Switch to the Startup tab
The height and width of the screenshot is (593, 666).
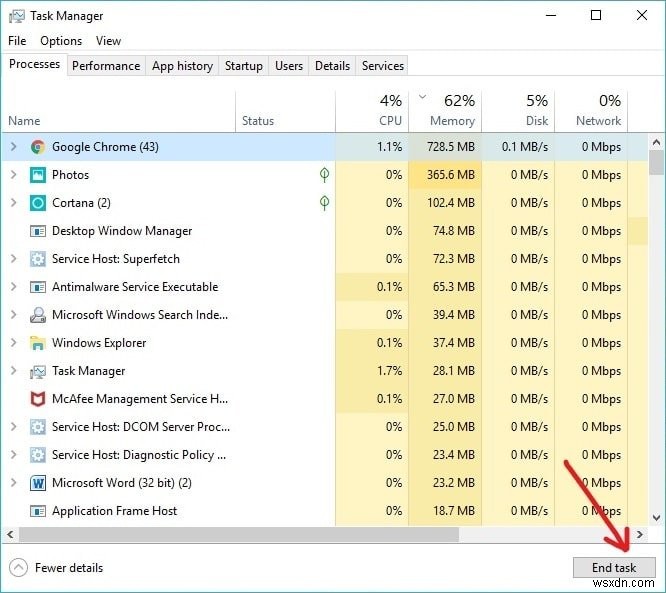tap(243, 66)
